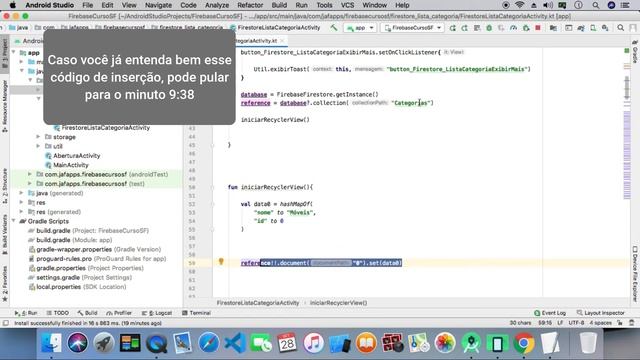The height and width of the screenshot is (360, 640).
Task: Toggle the Favorites side panel
Action: click(x=4, y=284)
